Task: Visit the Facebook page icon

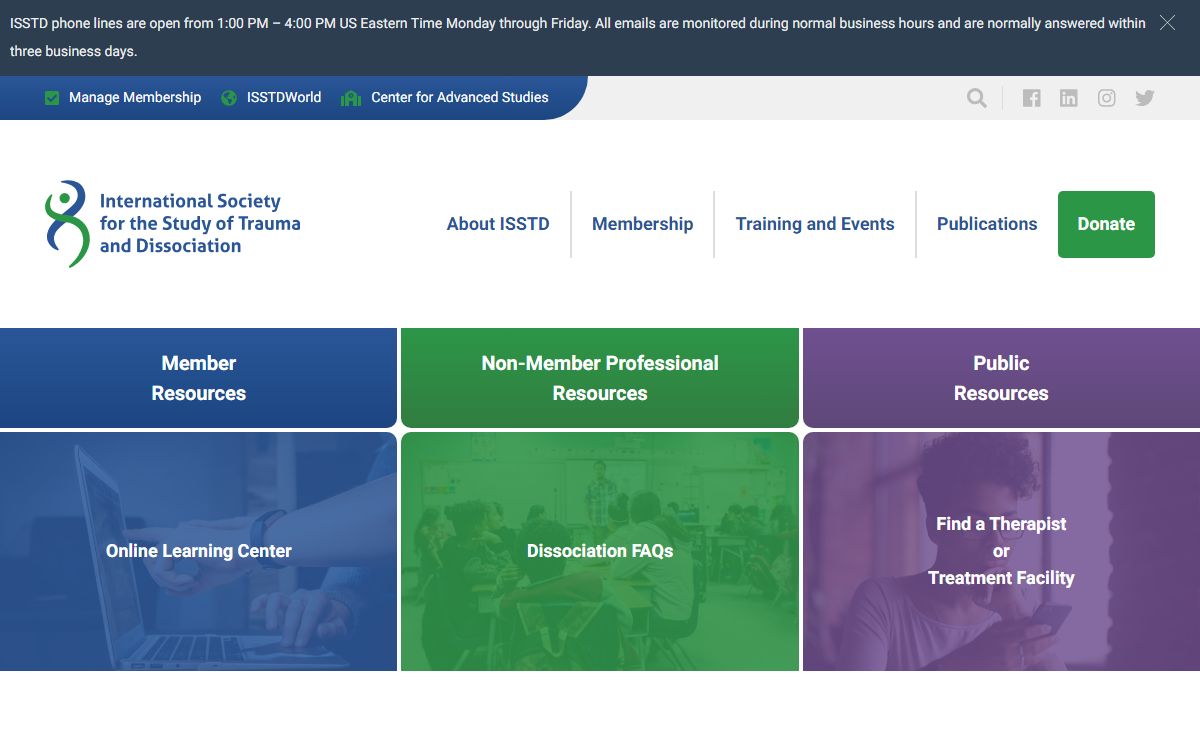Action: [x=1032, y=98]
